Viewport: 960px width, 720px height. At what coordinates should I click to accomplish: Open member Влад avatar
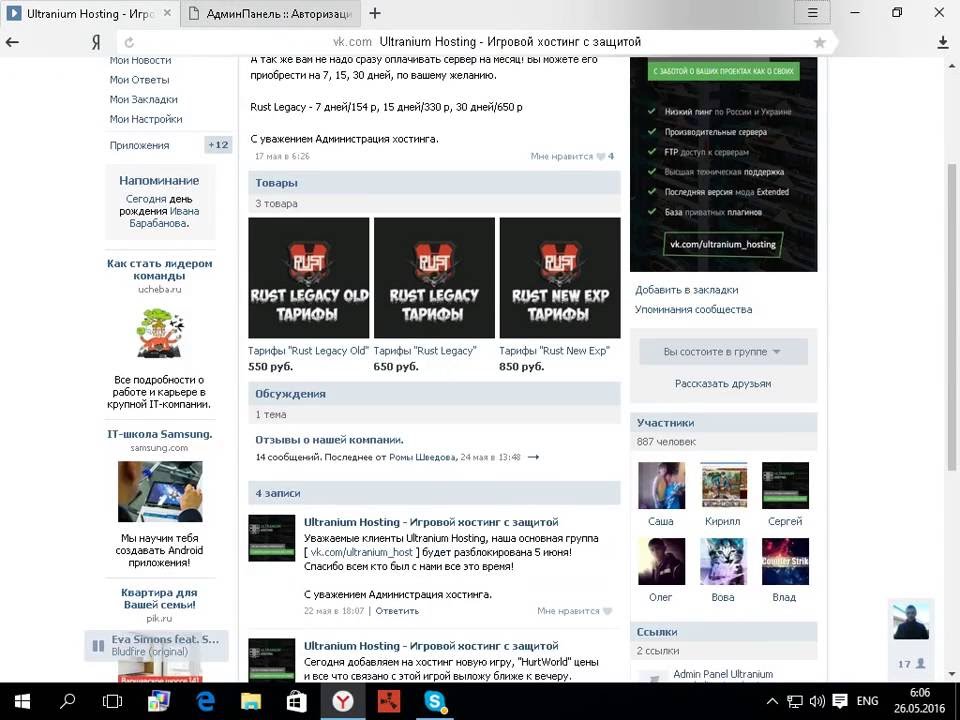pyautogui.click(x=785, y=561)
